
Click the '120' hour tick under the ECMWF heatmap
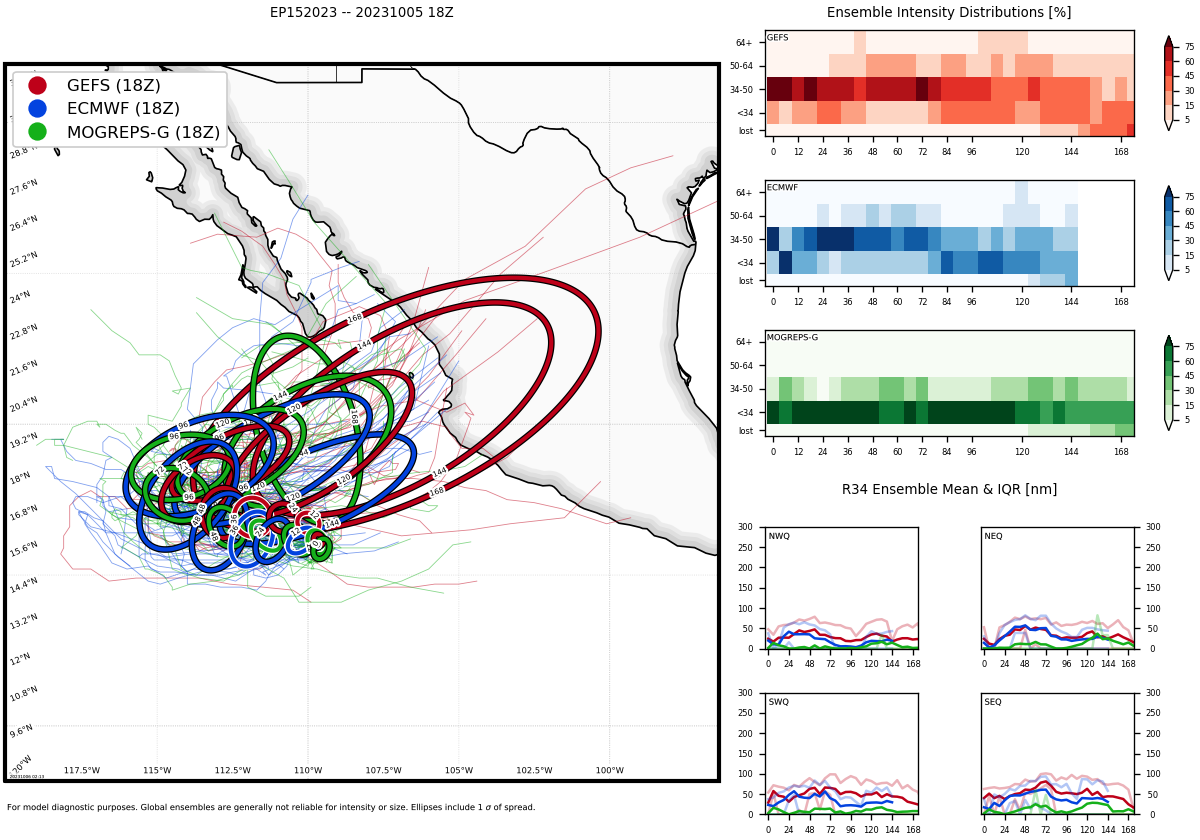1022,301
